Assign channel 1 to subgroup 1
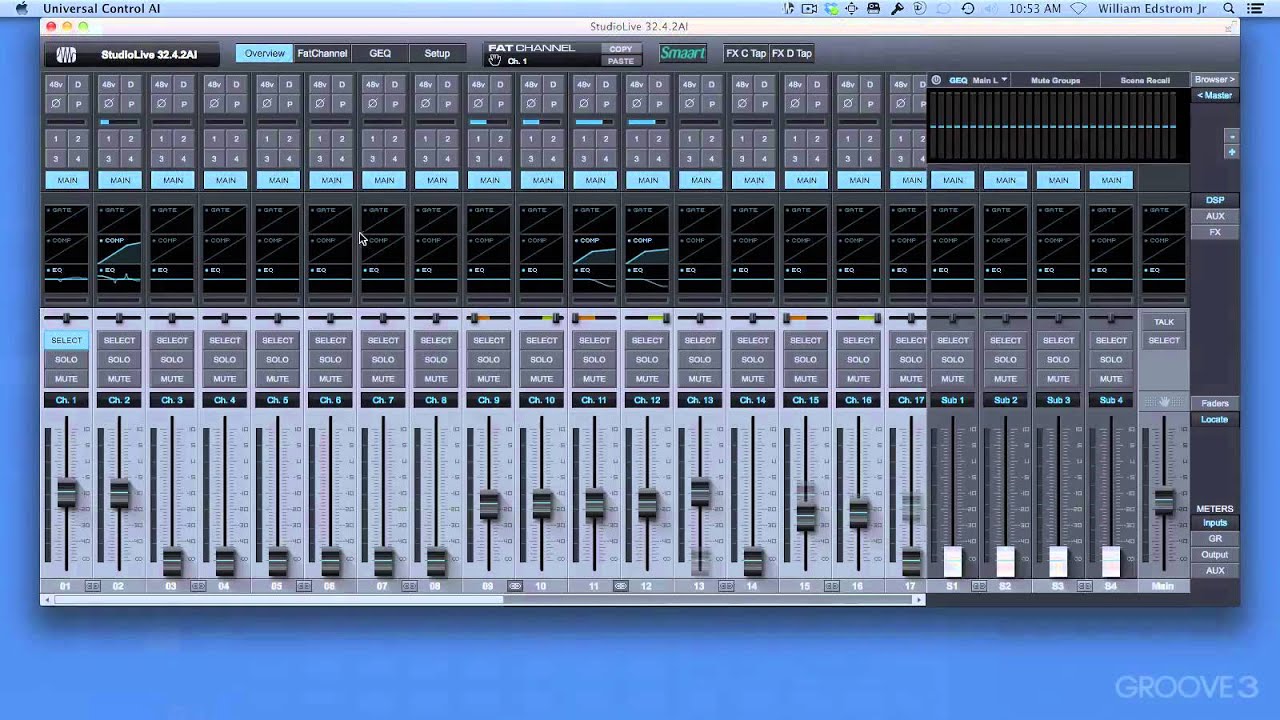This screenshot has height=720, width=1280. pos(56,139)
